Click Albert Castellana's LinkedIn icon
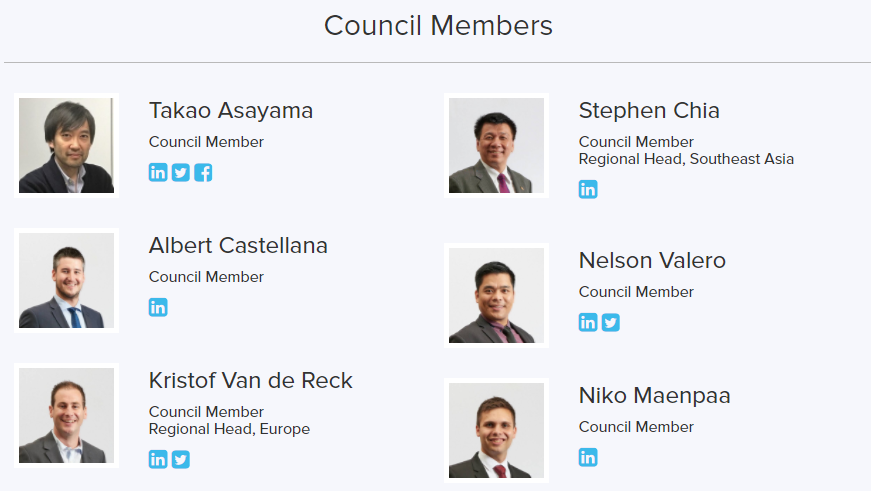871x491 pixels. 158,307
